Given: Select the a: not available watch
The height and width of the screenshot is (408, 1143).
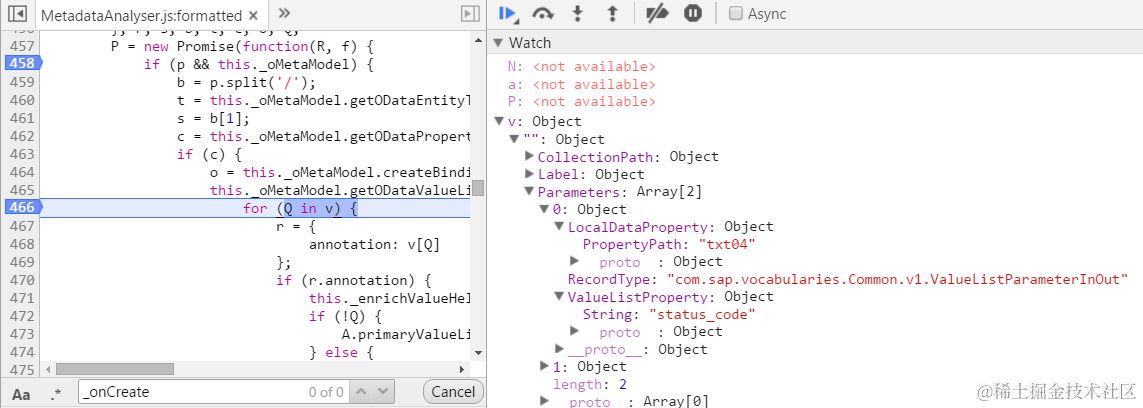Looking at the screenshot, I should (582, 84).
